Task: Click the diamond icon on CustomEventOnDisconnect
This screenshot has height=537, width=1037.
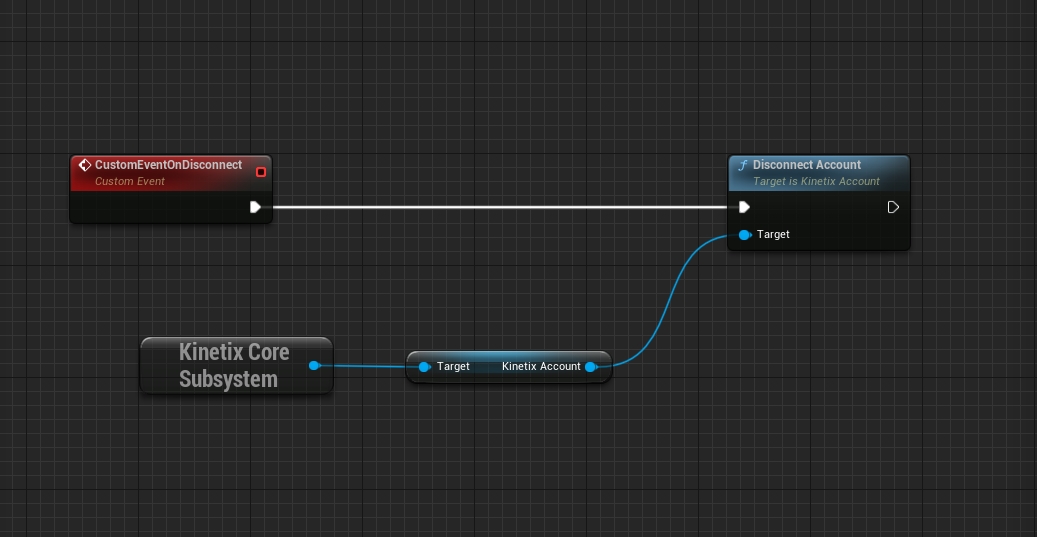Action: click(x=85, y=165)
